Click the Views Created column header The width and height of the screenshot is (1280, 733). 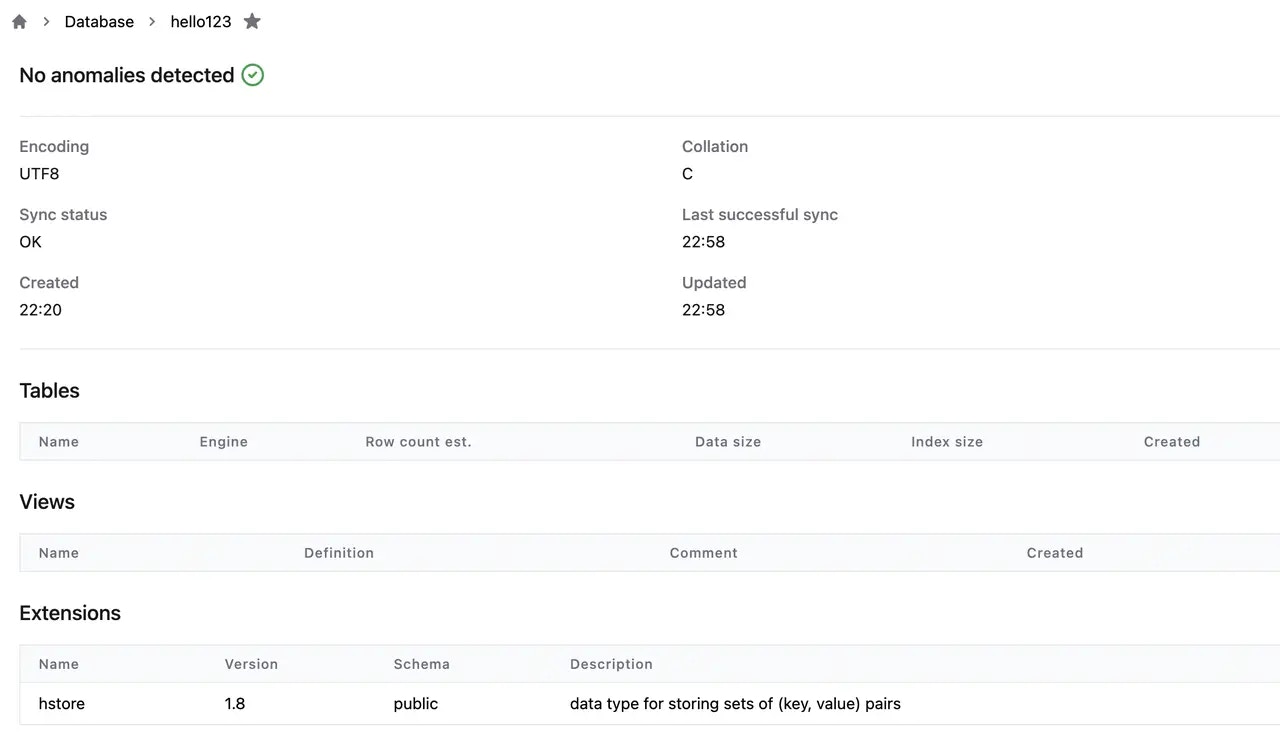1055,553
